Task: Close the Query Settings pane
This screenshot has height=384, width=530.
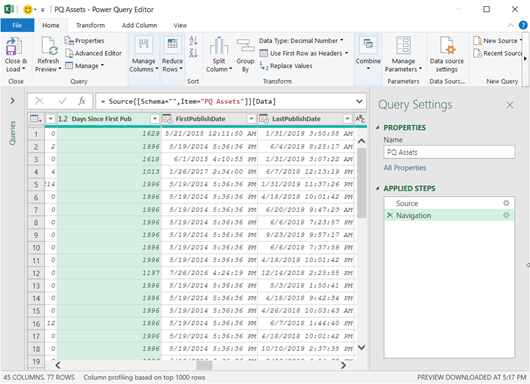Action: tap(510, 105)
